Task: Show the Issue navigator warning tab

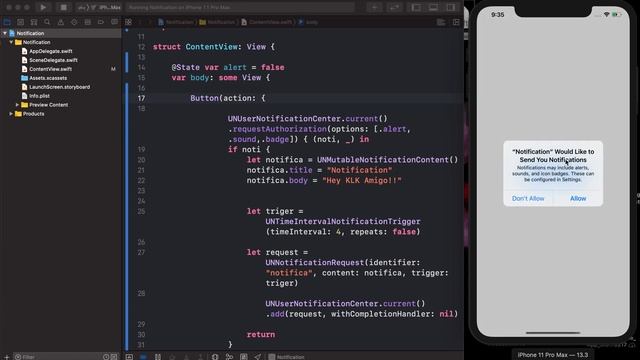Action: pyautogui.click(x=61, y=22)
